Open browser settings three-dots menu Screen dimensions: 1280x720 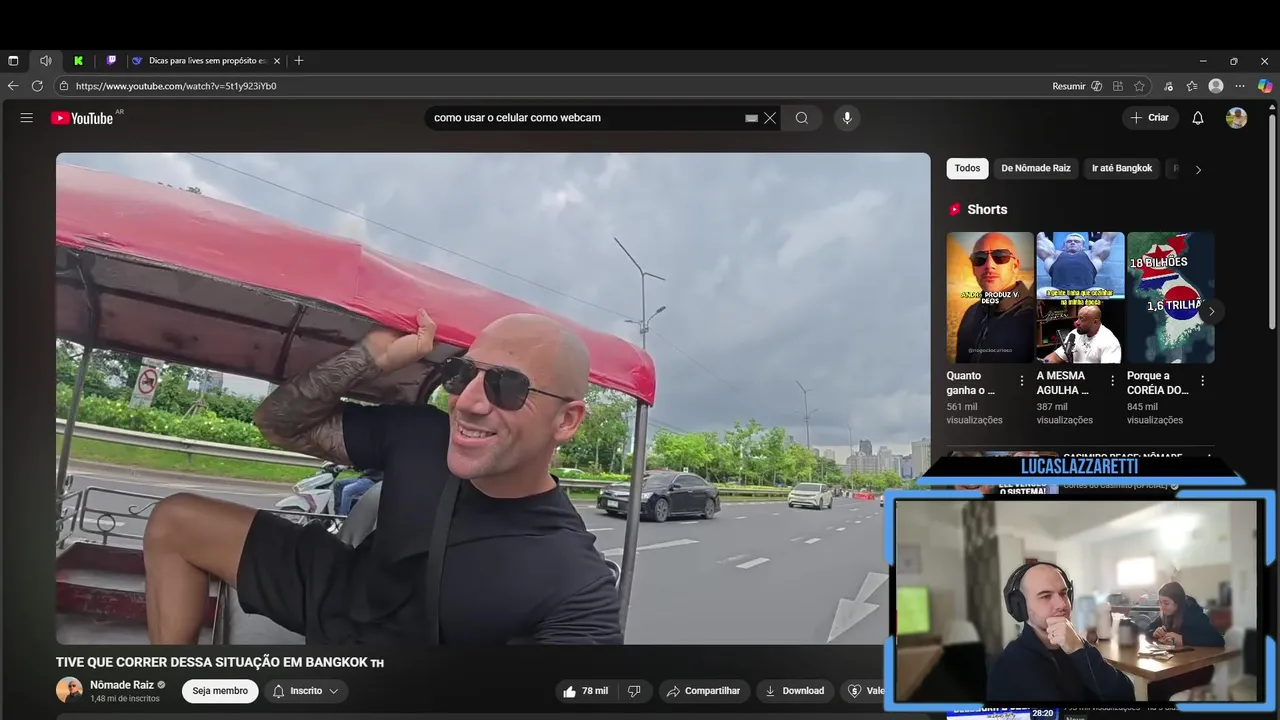1240,86
